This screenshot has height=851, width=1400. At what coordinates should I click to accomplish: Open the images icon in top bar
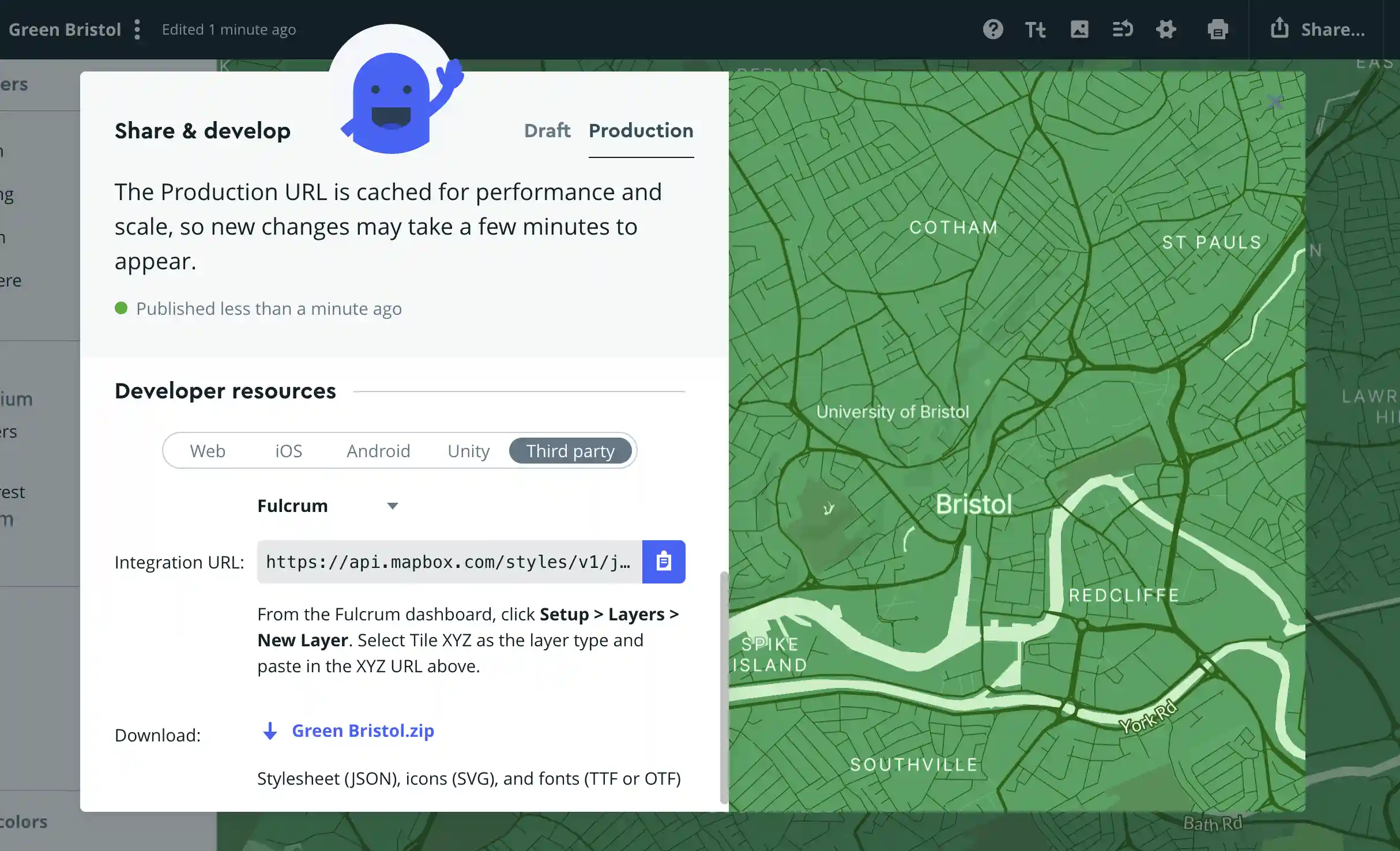1079,29
